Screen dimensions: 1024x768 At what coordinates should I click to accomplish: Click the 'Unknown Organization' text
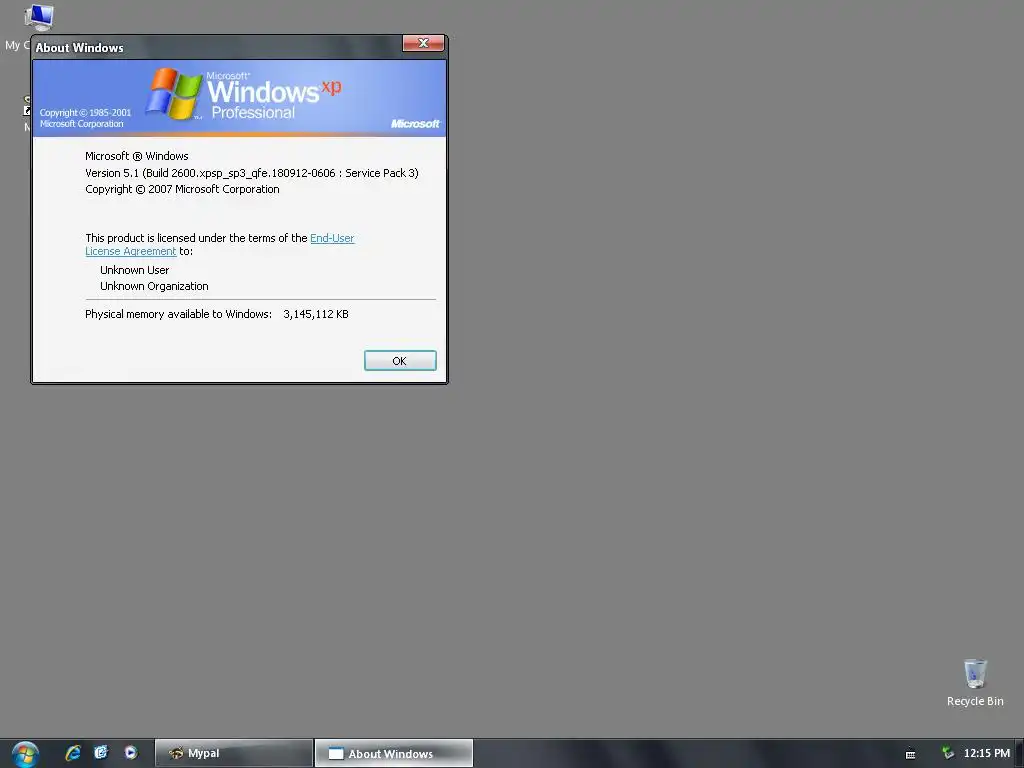154,286
